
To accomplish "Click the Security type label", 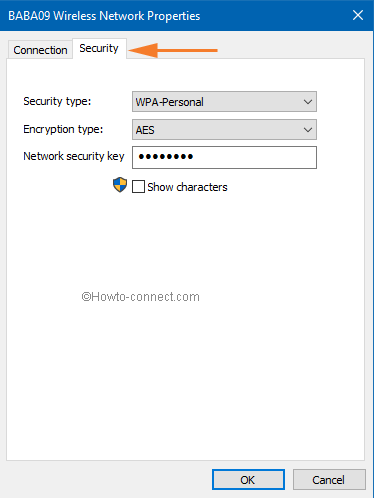I will click(x=57, y=101).
